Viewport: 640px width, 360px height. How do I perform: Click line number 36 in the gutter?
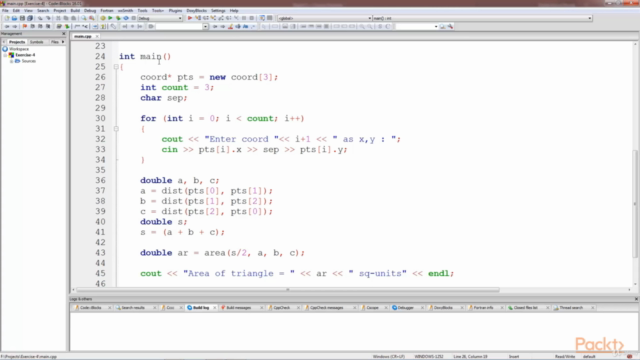[x=100, y=180]
